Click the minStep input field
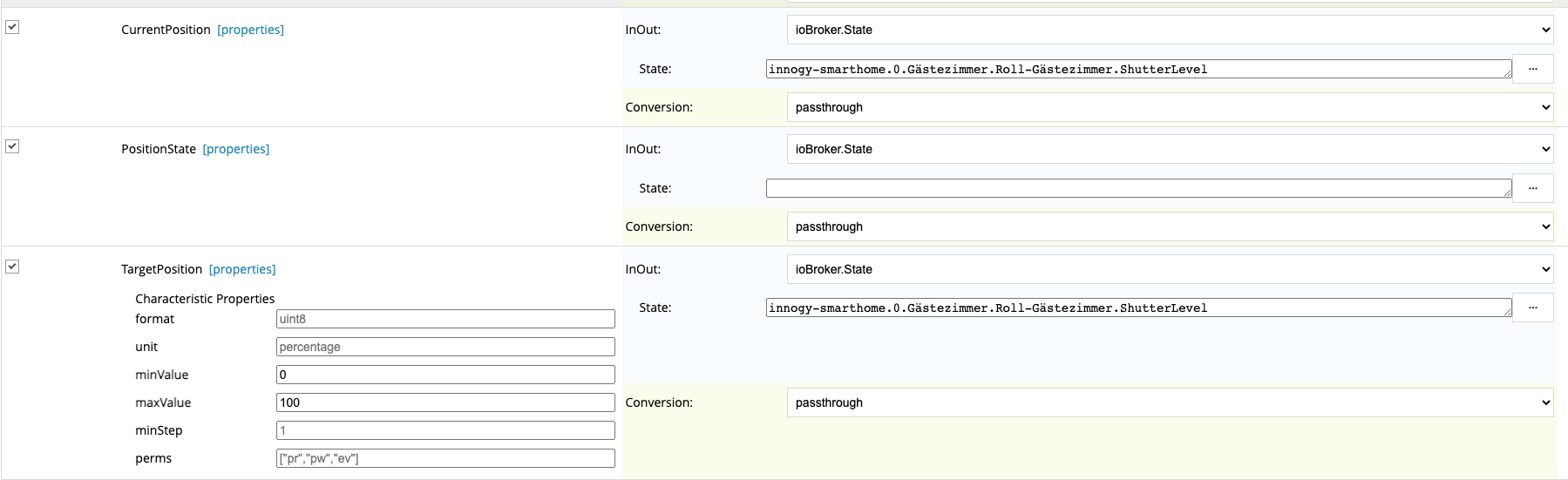This screenshot has height=480, width=1568. pyautogui.click(x=445, y=430)
